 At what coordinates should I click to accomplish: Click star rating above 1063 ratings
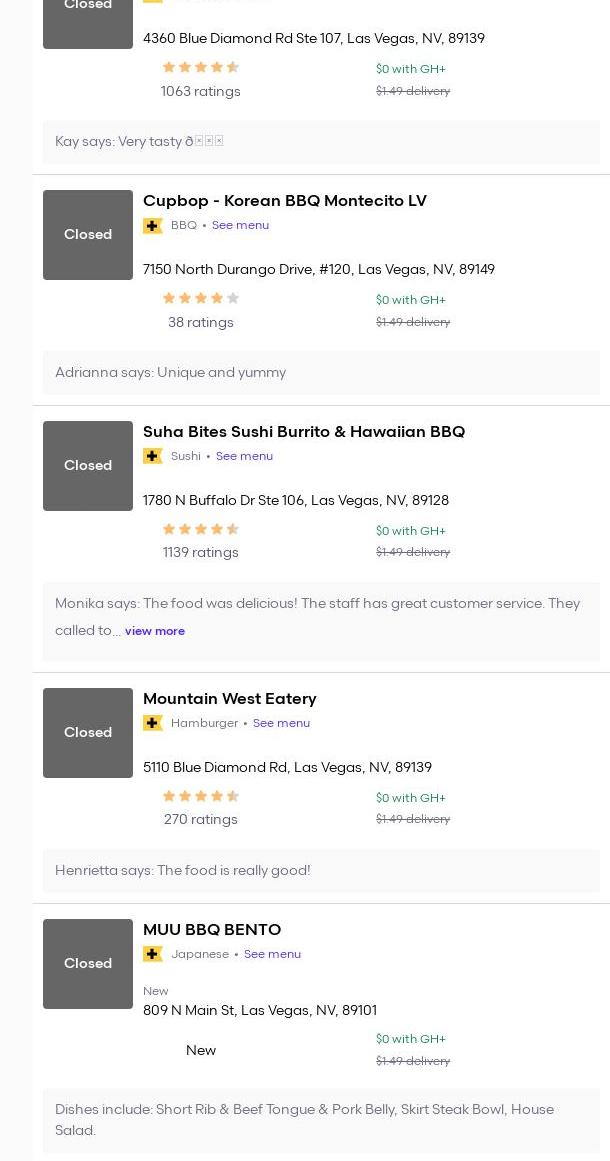click(201, 67)
